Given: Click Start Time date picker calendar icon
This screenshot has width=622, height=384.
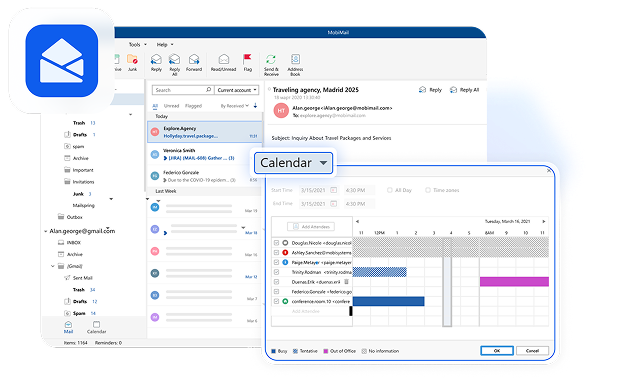Looking at the screenshot, I should [x=334, y=190].
